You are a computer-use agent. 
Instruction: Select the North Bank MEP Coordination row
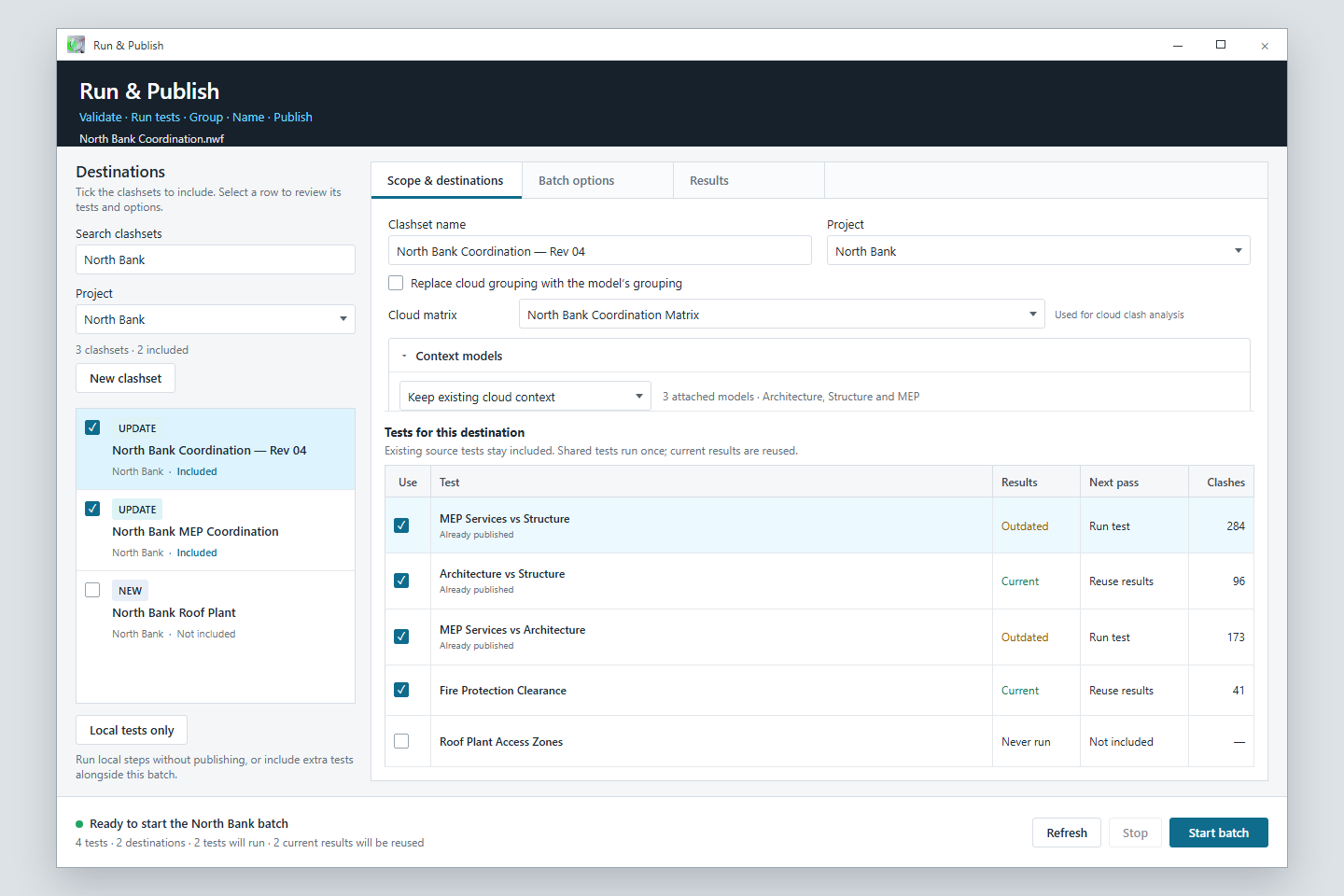216,530
